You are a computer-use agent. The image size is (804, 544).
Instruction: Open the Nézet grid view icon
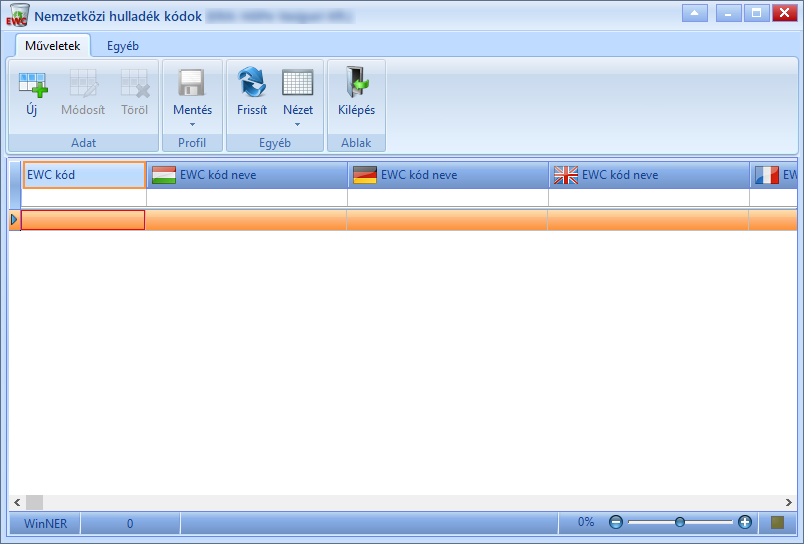(297, 83)
